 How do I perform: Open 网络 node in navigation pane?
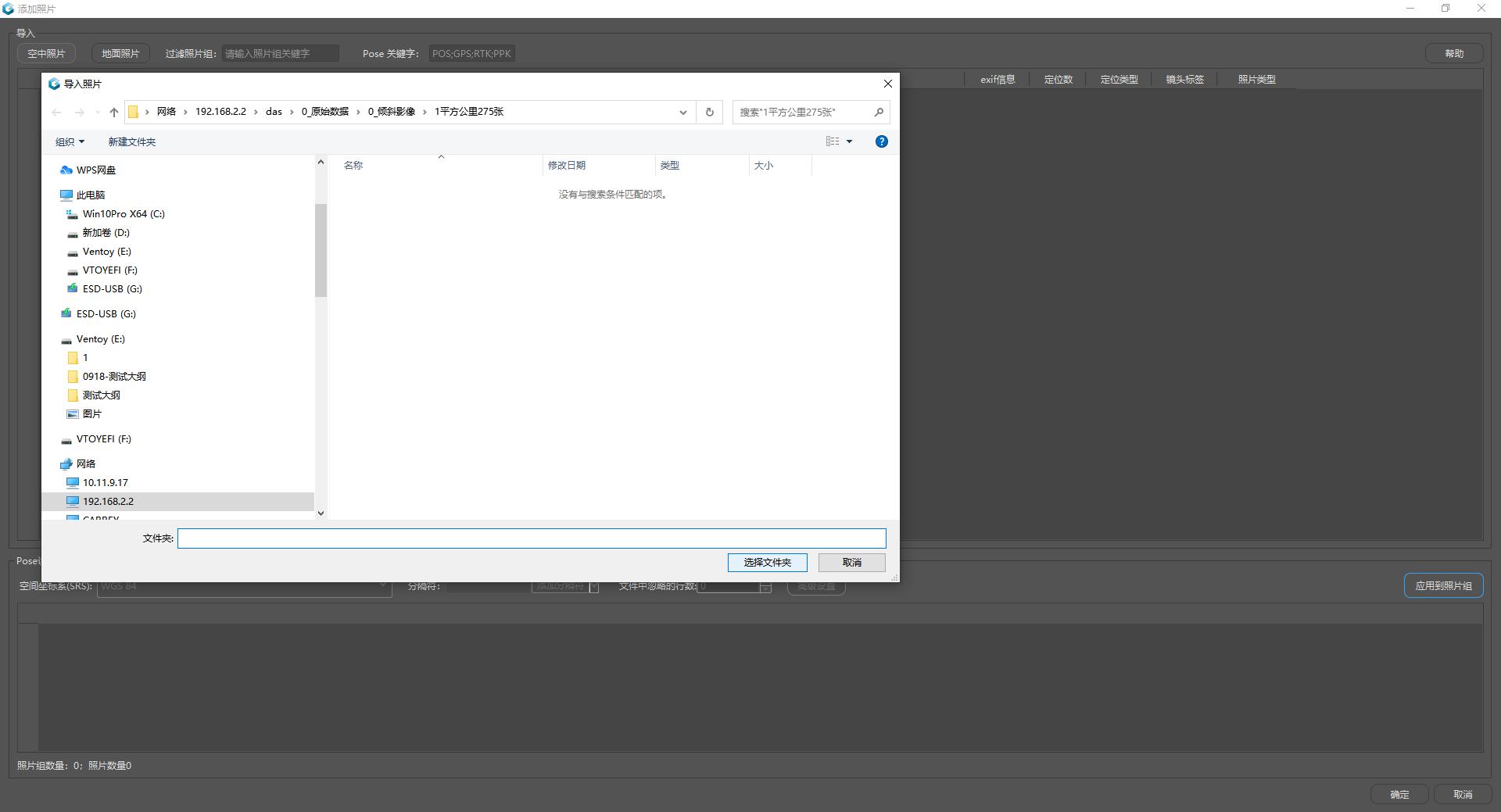86,463
